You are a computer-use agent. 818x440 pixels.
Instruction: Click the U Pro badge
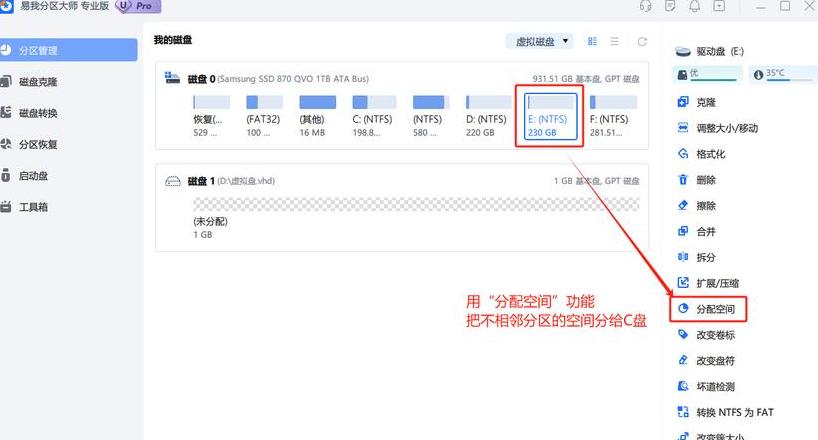[138, 6]
